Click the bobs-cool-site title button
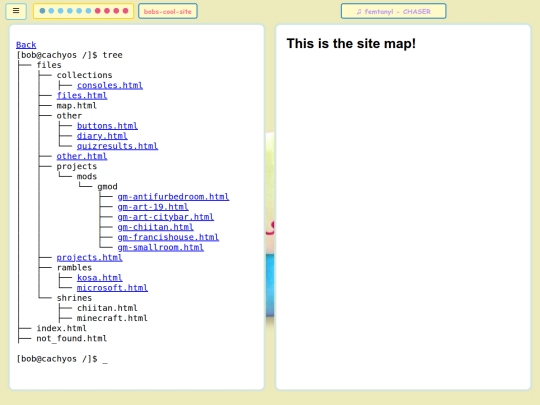 [x=168, y=11]
